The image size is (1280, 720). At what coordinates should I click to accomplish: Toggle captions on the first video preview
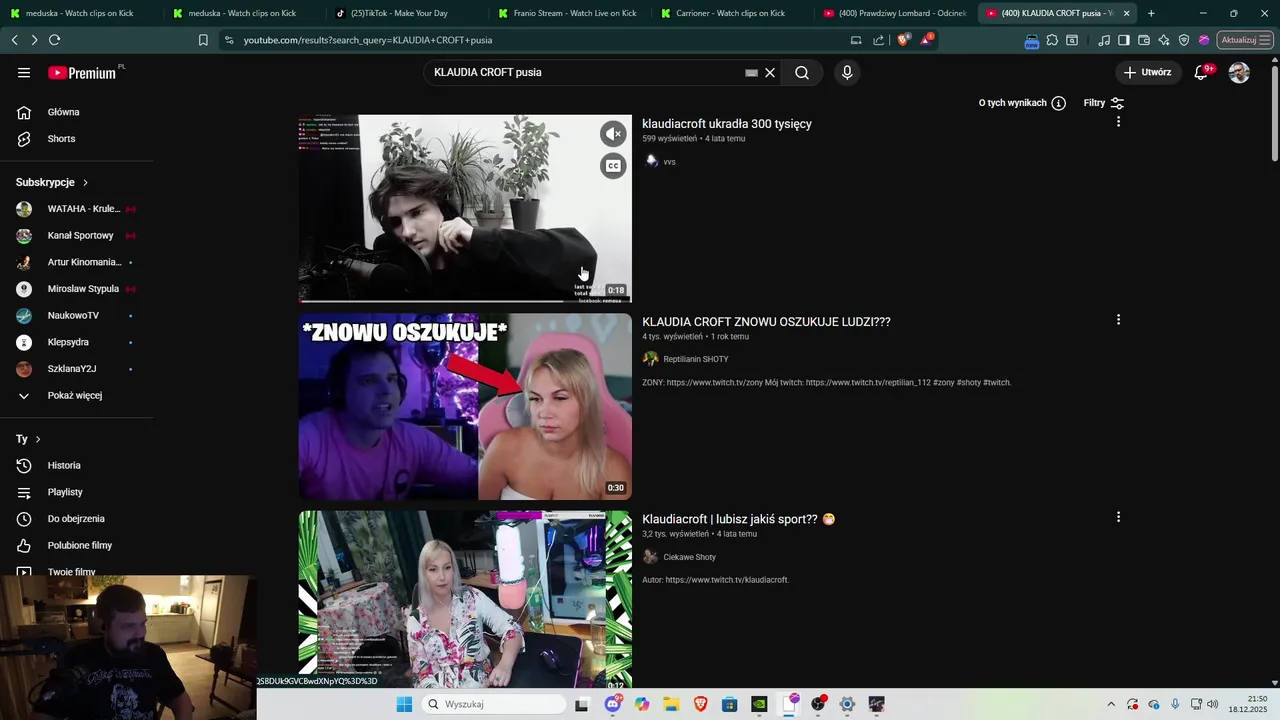pyautogui.click(x=613, y=166)
